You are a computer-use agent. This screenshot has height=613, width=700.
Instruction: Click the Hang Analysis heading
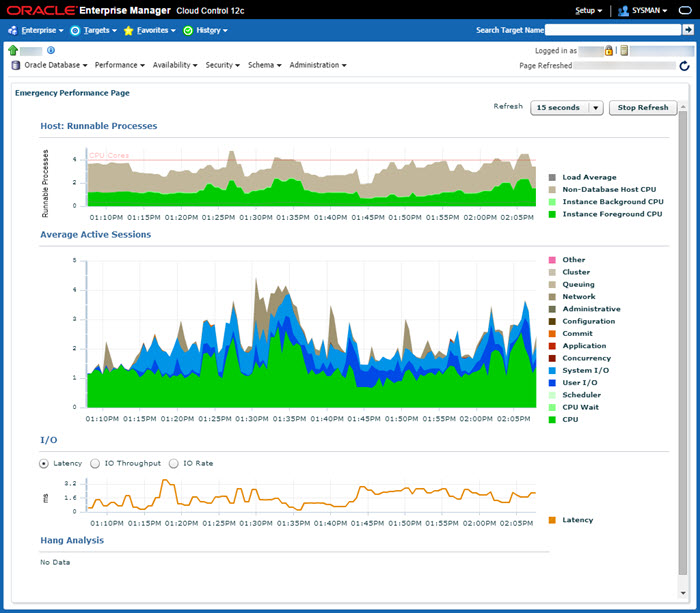coord(72,540)
